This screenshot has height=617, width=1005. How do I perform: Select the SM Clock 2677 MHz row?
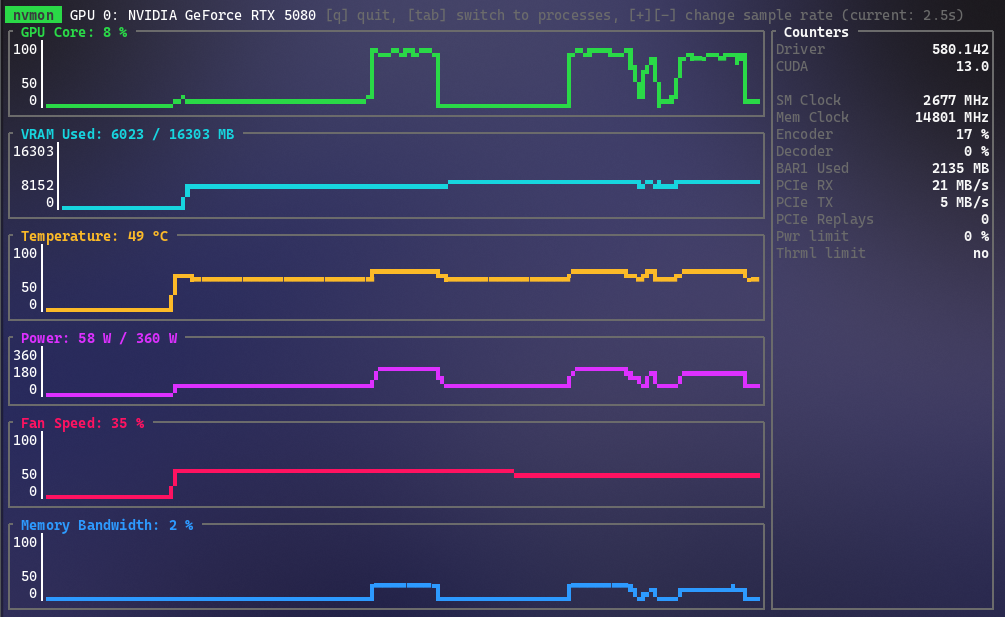point(882,100)
